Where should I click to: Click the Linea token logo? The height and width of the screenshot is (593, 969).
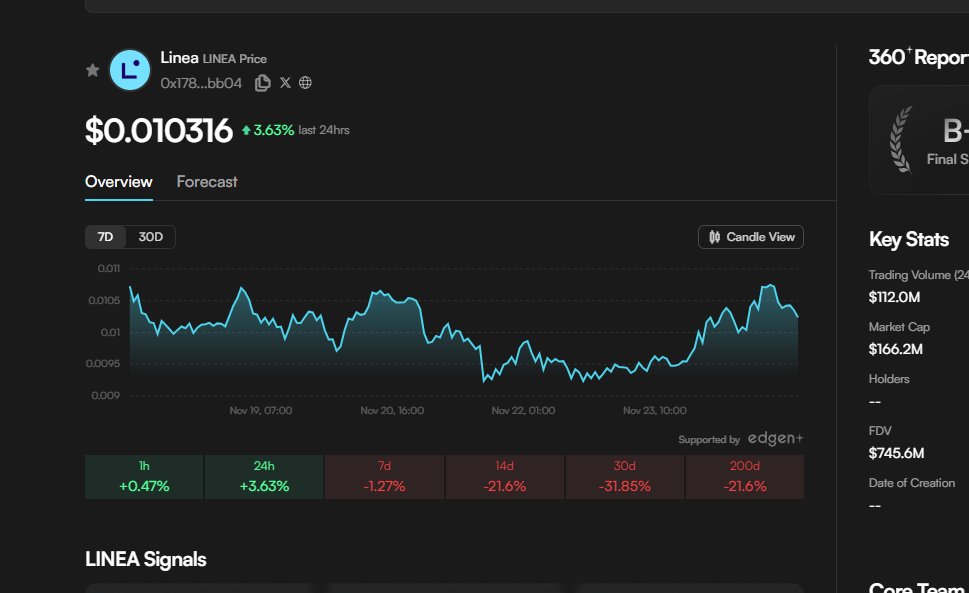[129, 70]
